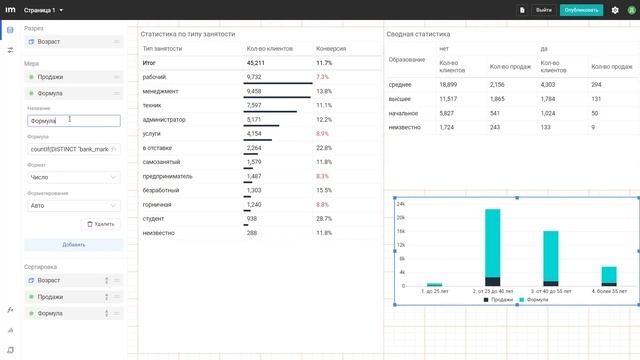640x360 pixels.
Task: Click the Опубликовать button
Action: [581, 10]
